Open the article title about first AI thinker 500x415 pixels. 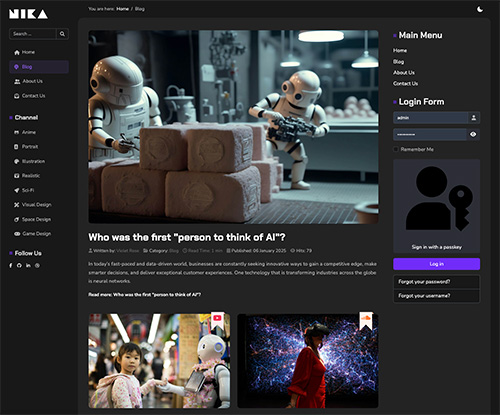[x=187, y=237]
